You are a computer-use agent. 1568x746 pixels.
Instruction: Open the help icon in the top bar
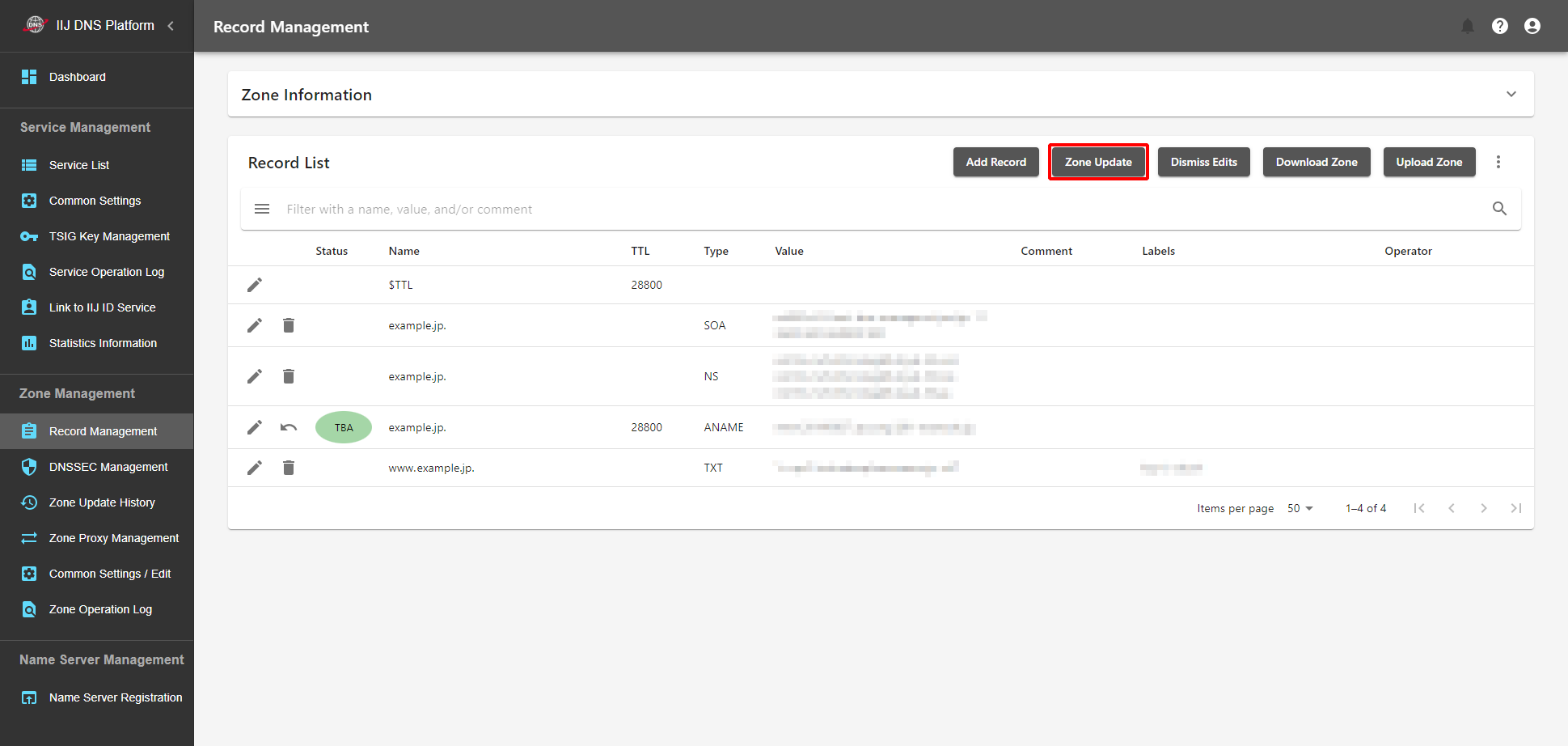(x=1499, y=26)
